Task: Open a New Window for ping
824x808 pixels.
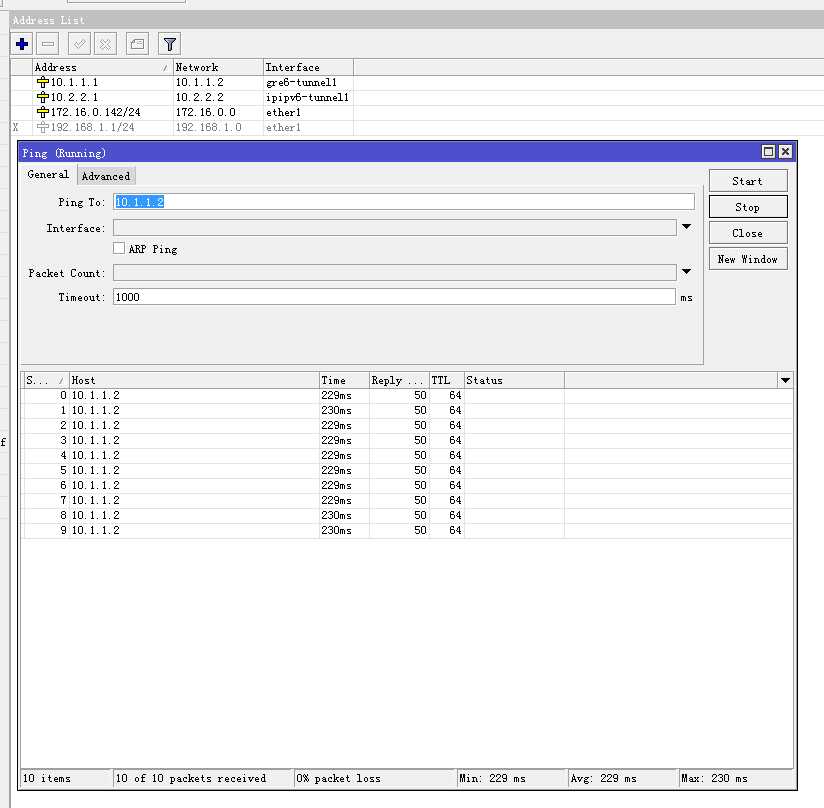Action: coord(748,259)
